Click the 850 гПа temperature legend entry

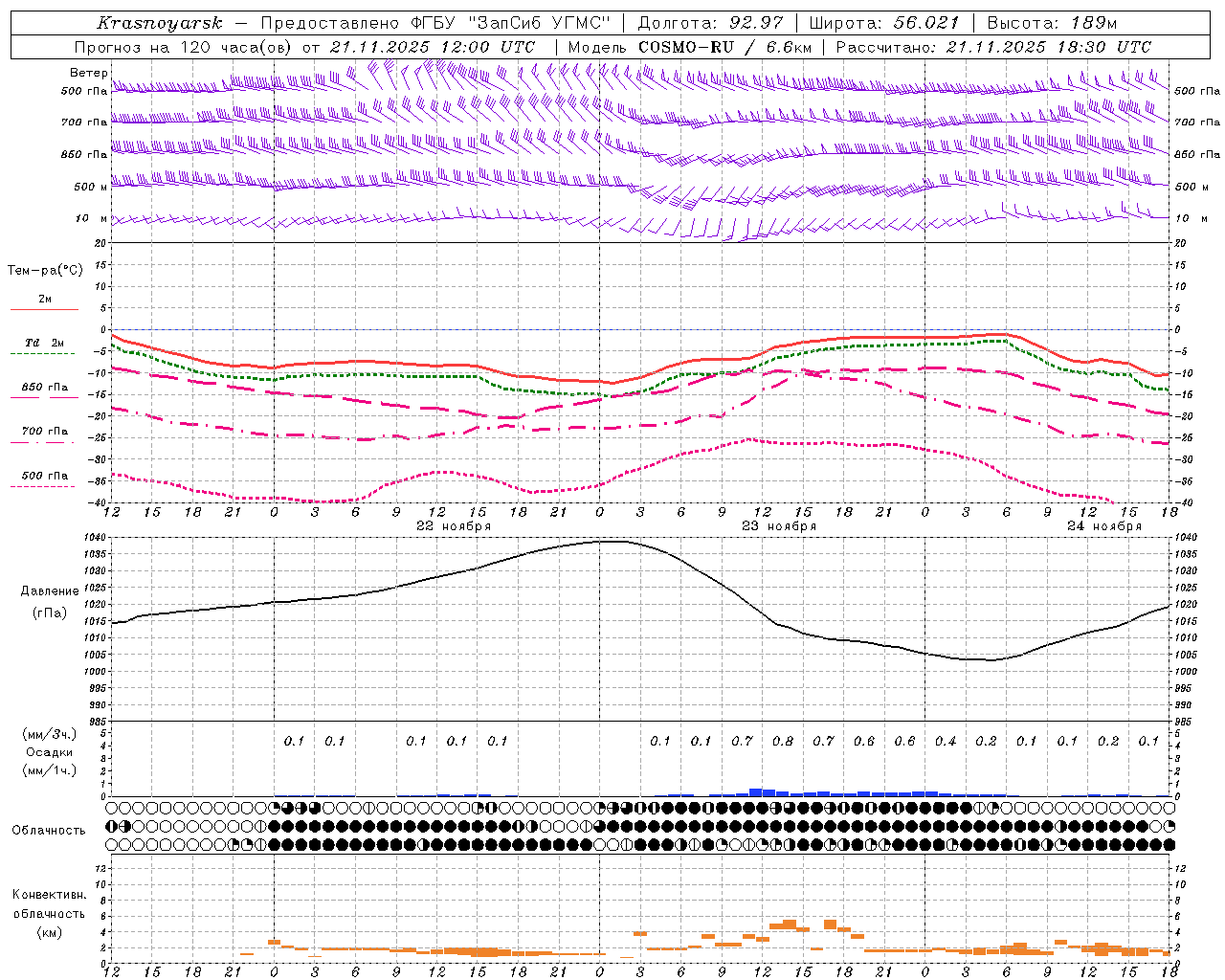tap(44, 388)
